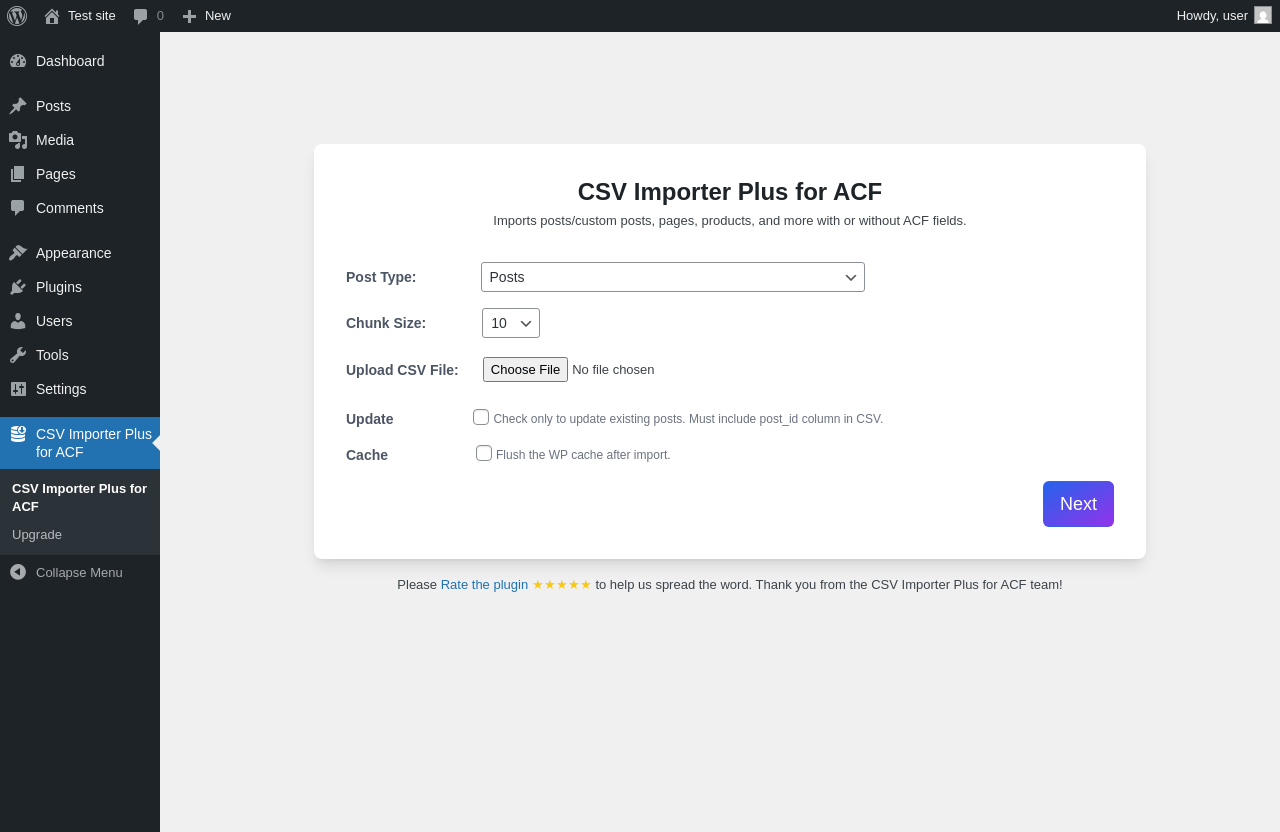Expand the Chunk Size dropdown
The width and height of the screenshot is (1280, 832).
tap(511, 323)
